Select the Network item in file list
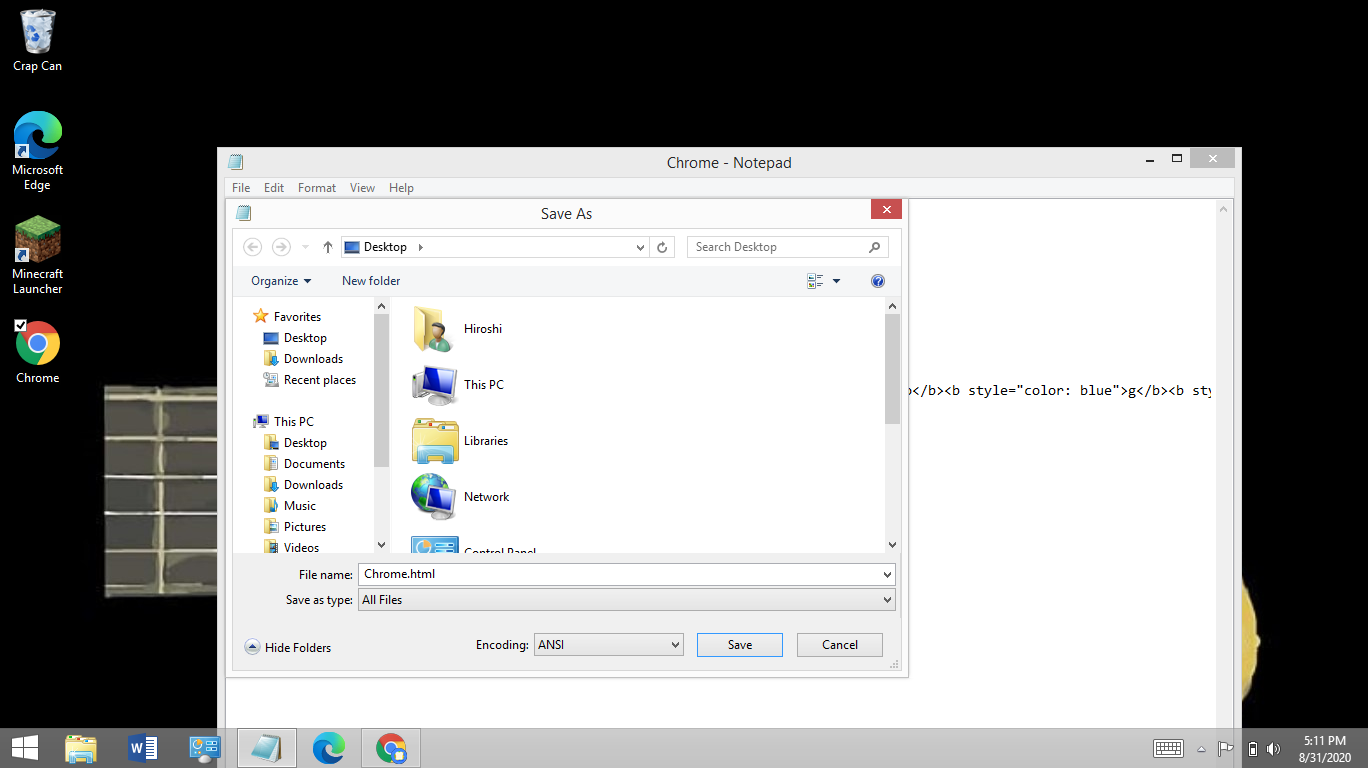This screenshot has height=768, width=1368. pos(460,497)
